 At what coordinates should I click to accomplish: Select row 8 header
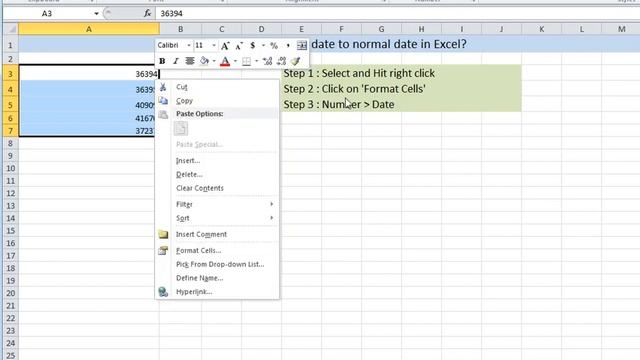(x=11, y=143)
